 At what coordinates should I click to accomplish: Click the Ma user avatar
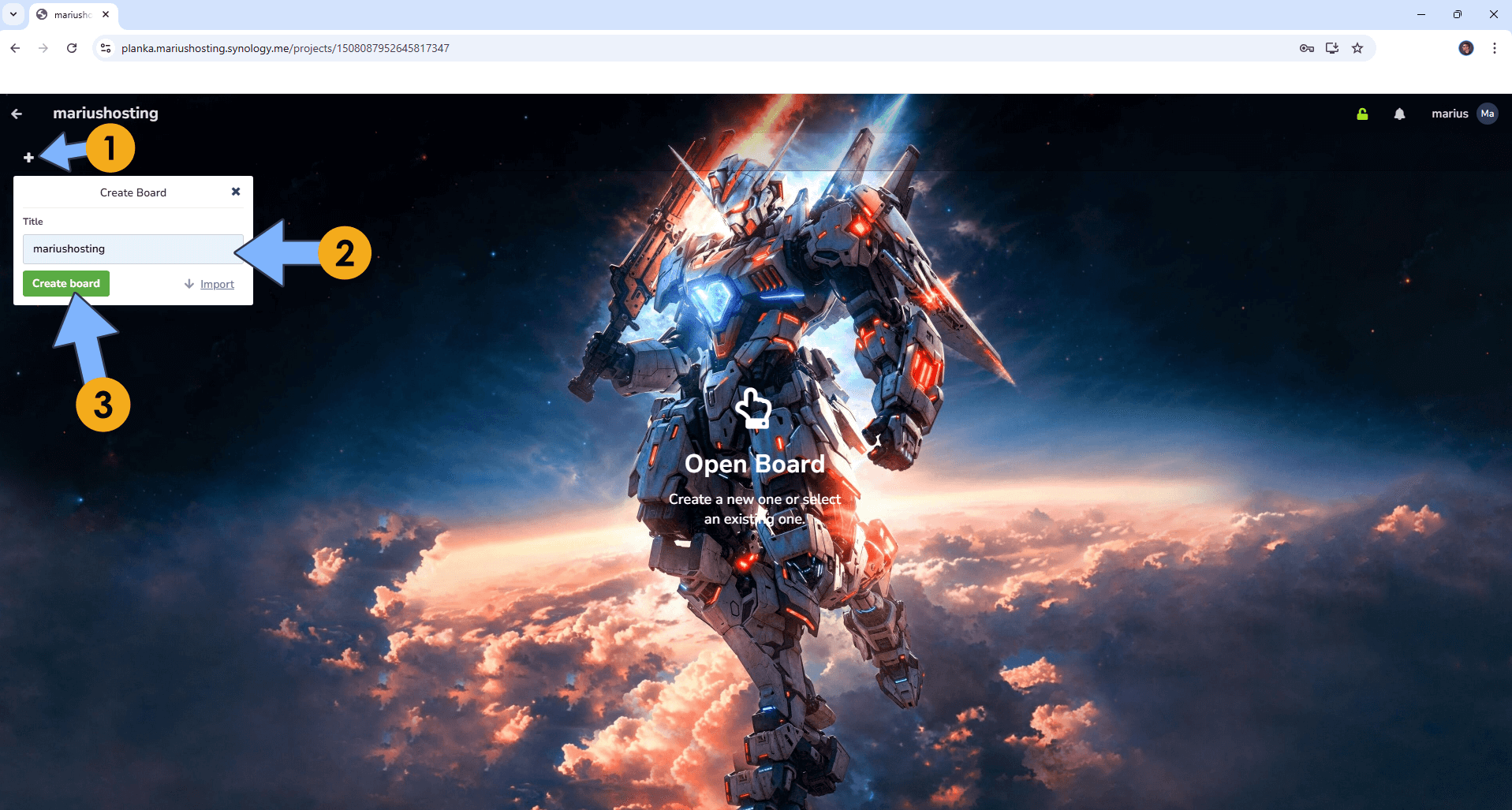tap(1488, 114)
